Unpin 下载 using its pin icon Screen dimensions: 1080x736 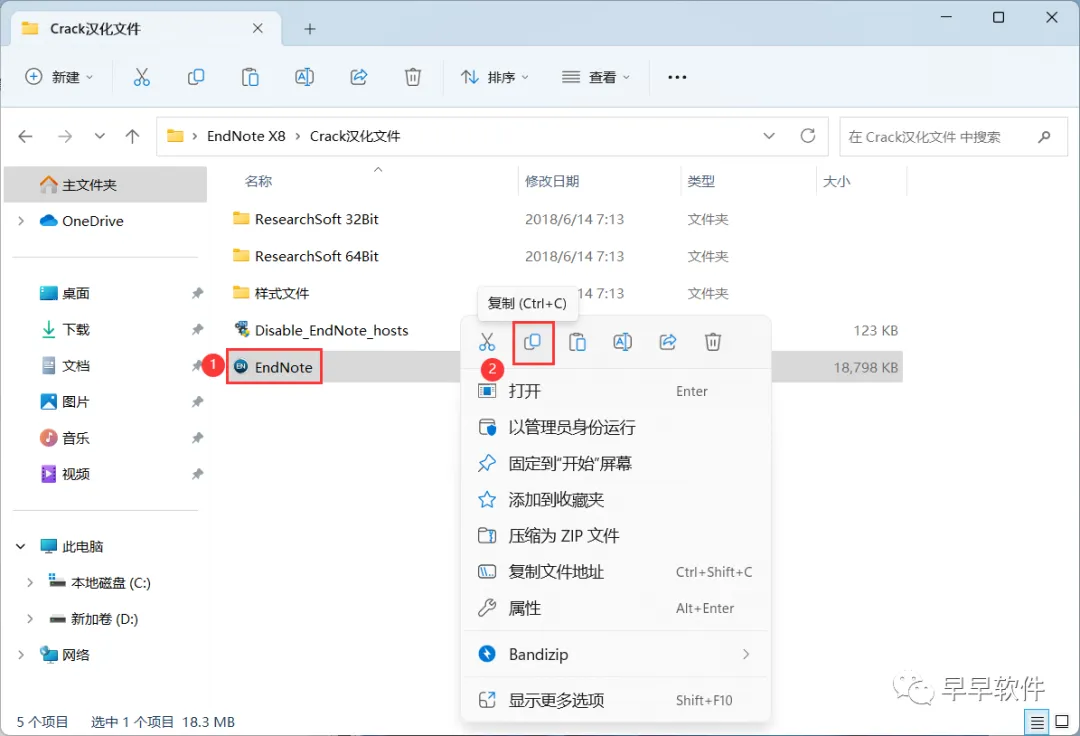197,329
